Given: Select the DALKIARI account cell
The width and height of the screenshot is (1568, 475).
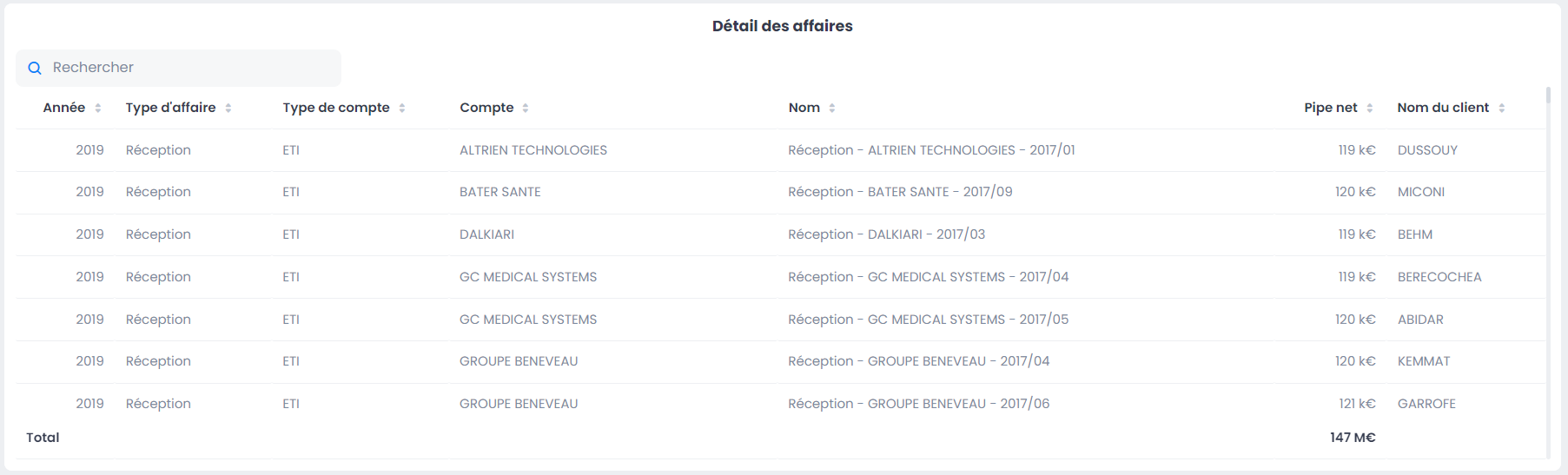Looking at the screenshot, I should pyautogui.click(x=486, y=234).
